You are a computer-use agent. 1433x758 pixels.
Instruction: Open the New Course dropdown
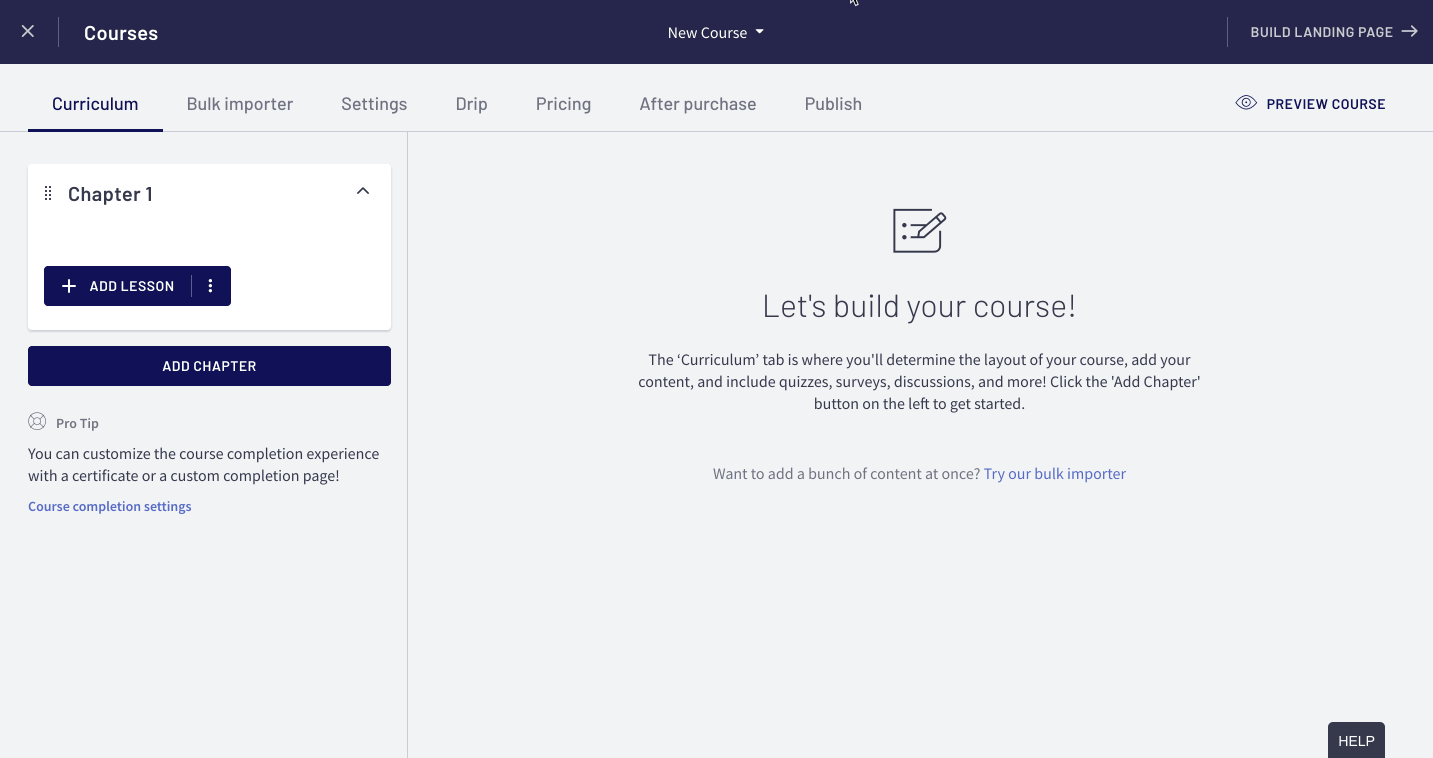[x=716, y=32]
